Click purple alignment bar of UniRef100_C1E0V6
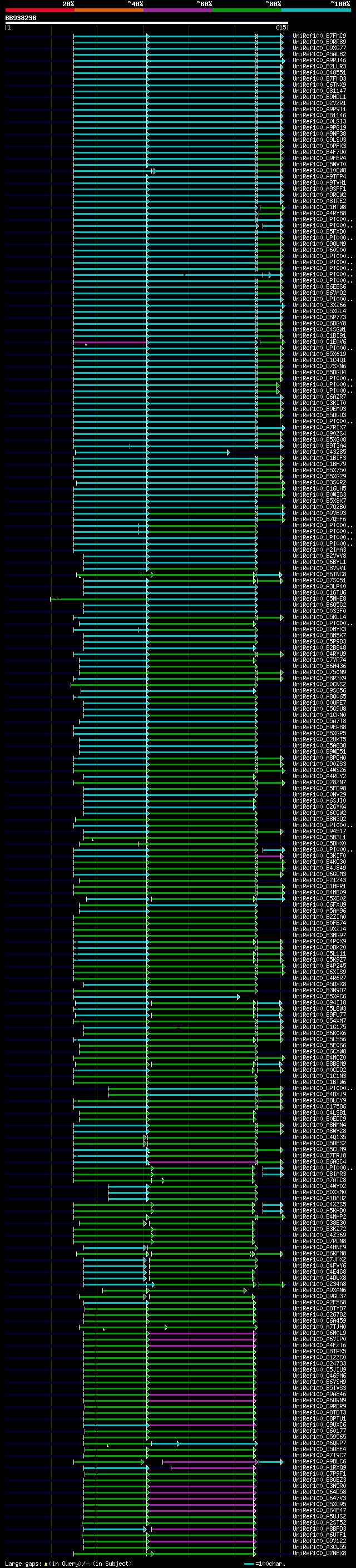Viewport: 356px width, 1568px height. (x=110, y=342)
